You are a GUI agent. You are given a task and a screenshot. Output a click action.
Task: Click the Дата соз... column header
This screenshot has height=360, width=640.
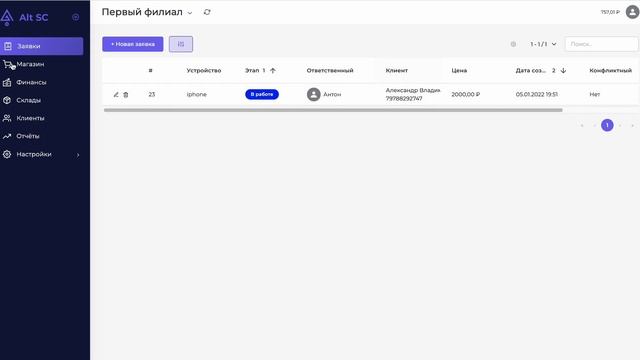(531, 70)
